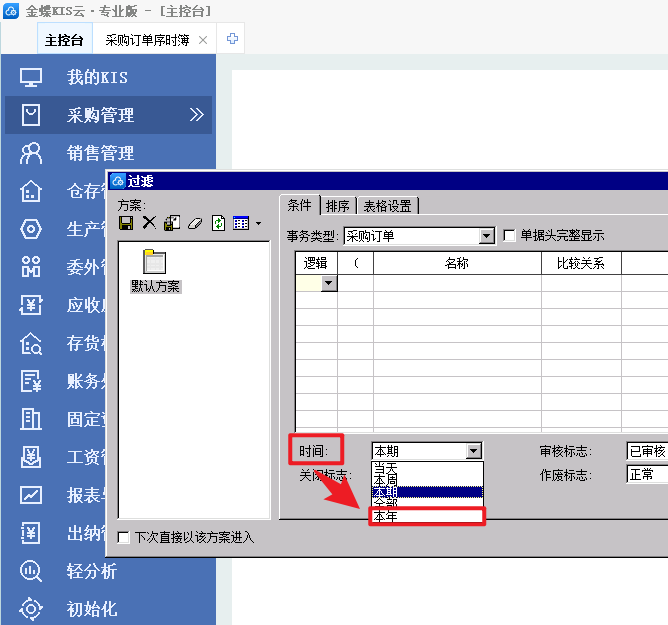The height and width of the screenshot is (625, 668).
Task: Choose 本年 from the time dropdown list
Action: [x=426, y=516]
